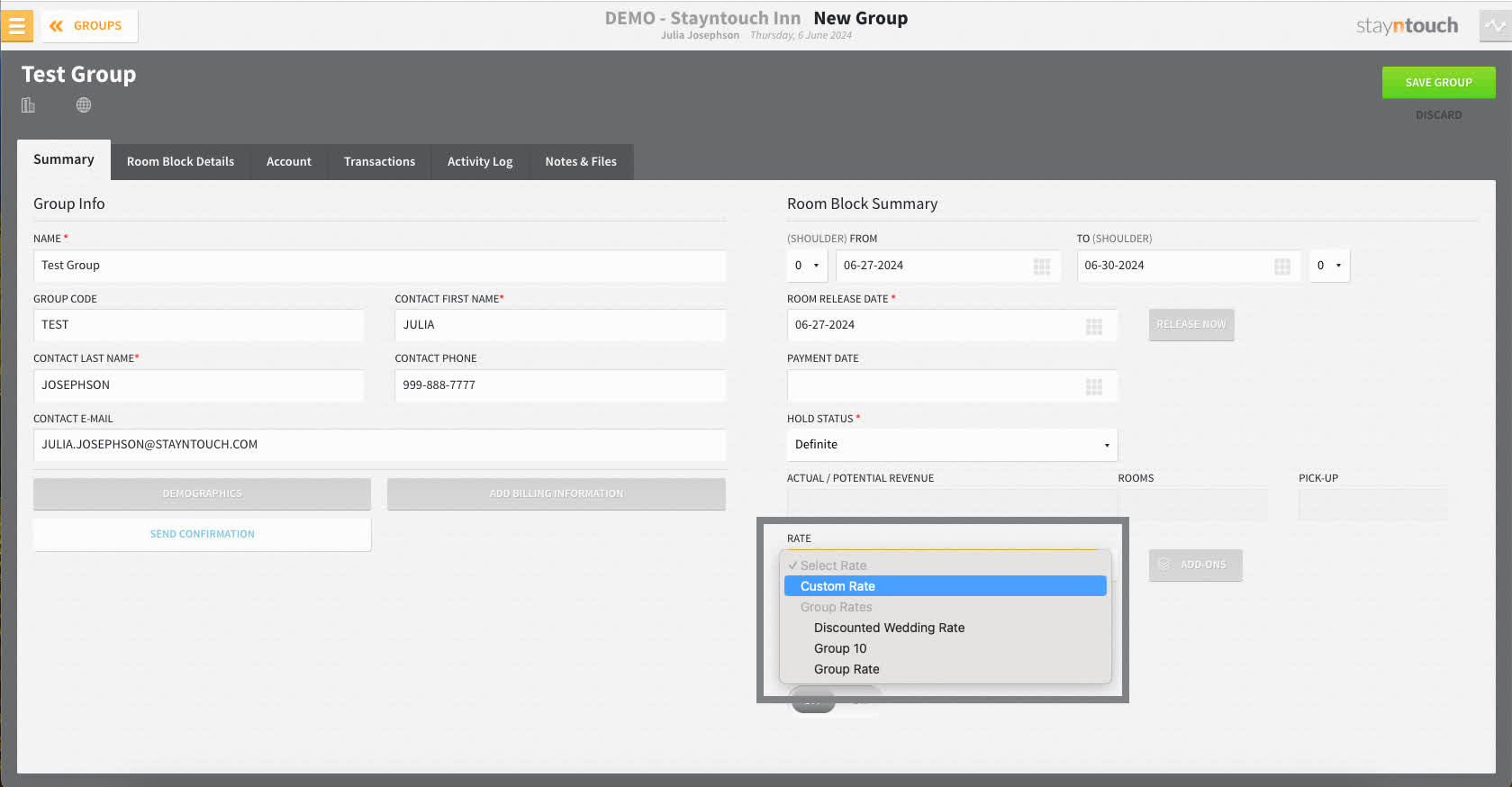Click the Contact First Name field
Viewport: 1512px width, 787px height.
pyautogui.click(x=560, y=325)
